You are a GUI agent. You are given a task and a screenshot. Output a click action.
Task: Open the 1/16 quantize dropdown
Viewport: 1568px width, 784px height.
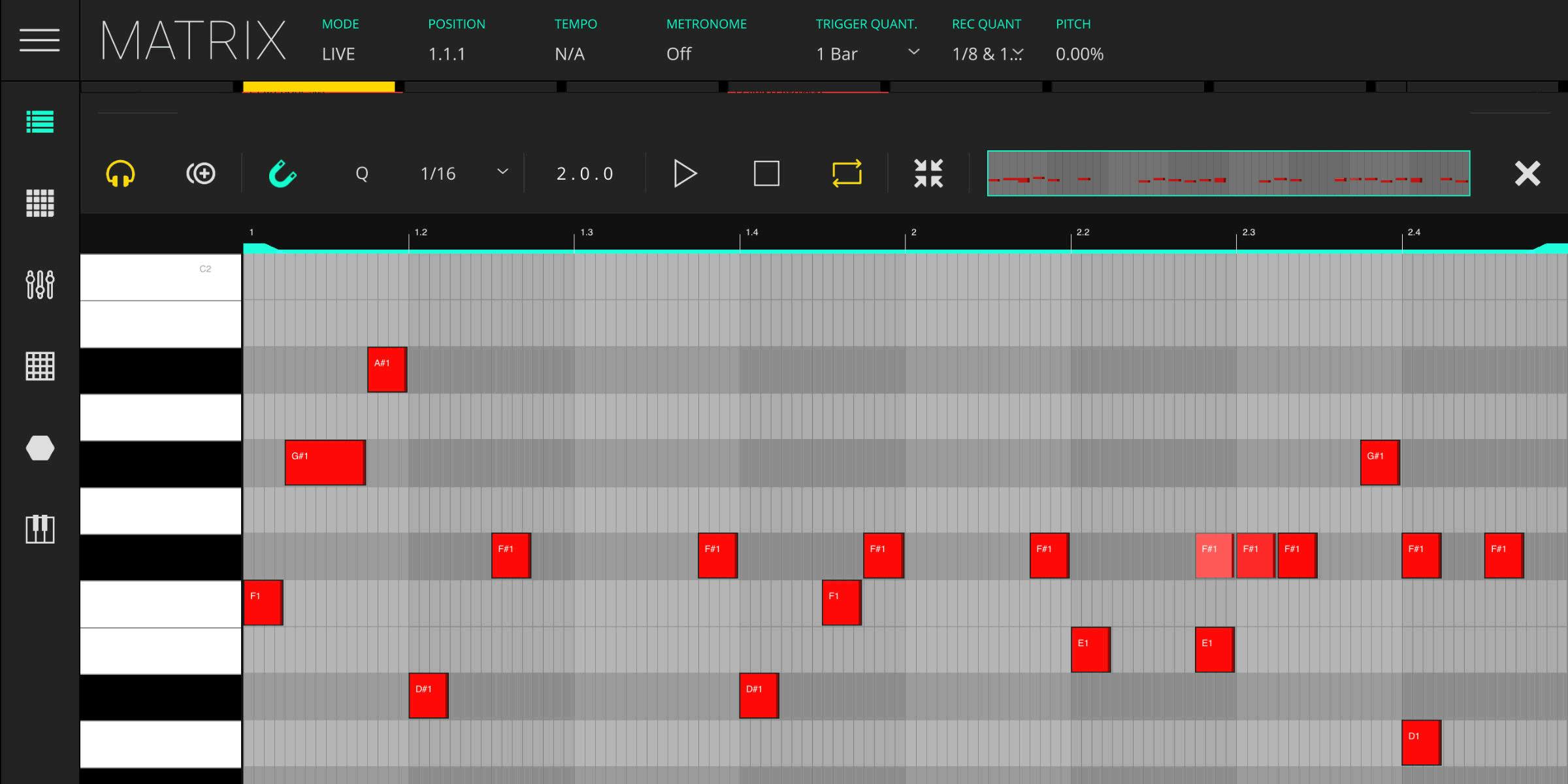502,172
